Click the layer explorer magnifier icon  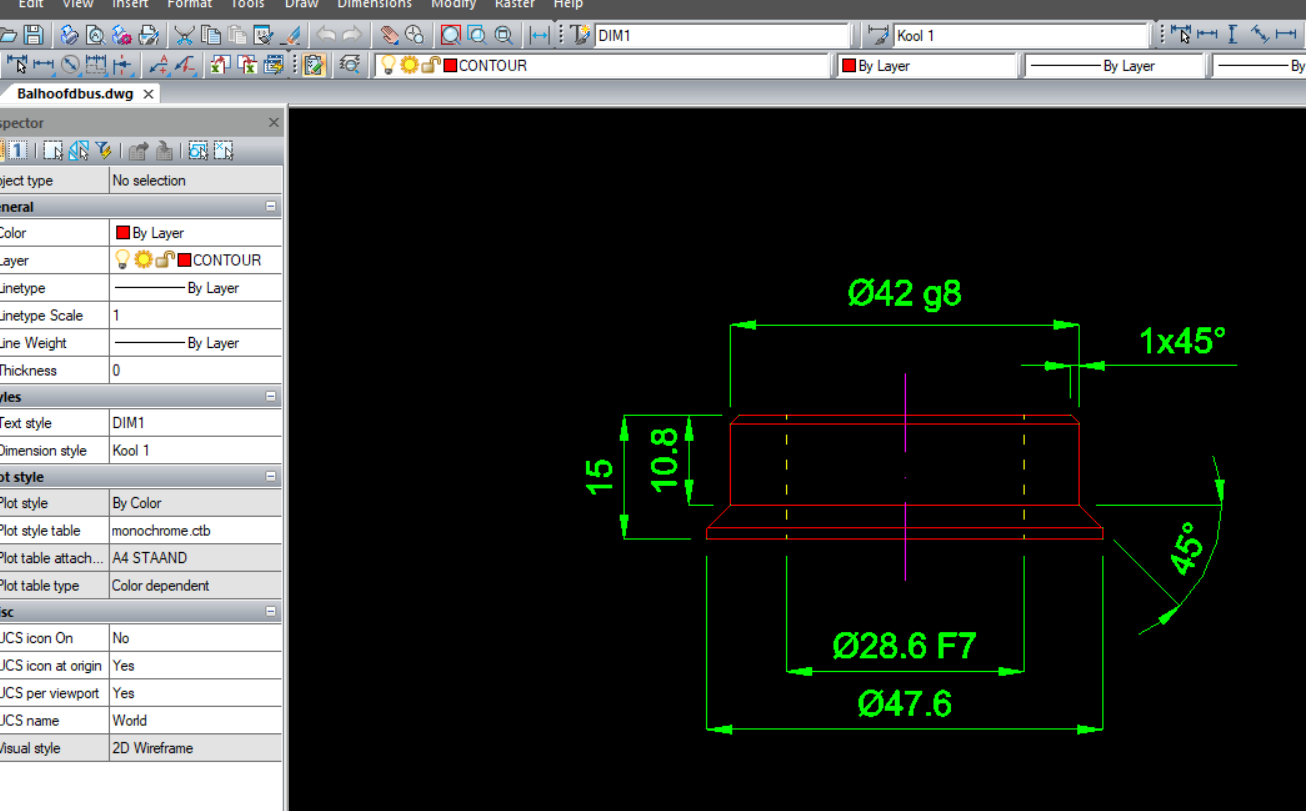click(x=349, y=65)
